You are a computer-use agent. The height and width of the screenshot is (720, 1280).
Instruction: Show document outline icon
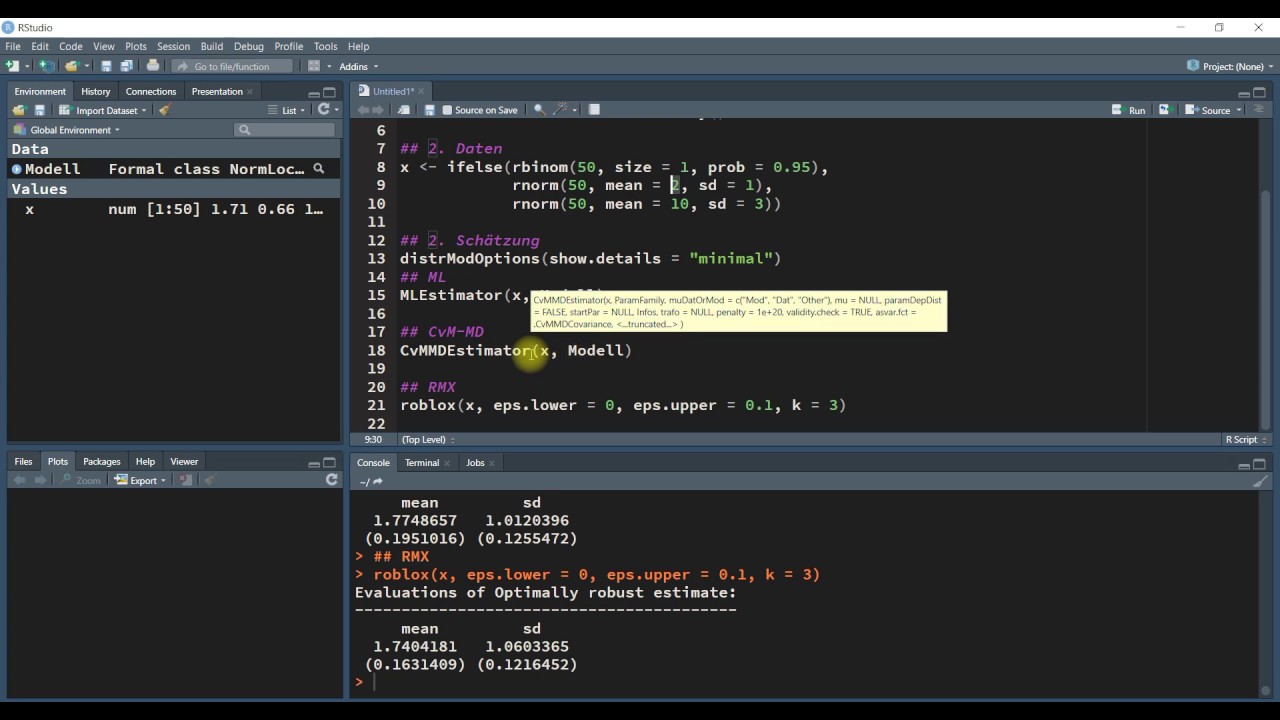pos(1259,110)
